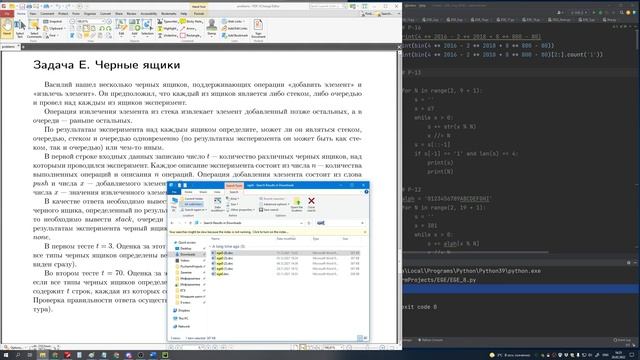Open the Stamp tool
The height and width of the screenshot is (360, 640).
(211, 29)
